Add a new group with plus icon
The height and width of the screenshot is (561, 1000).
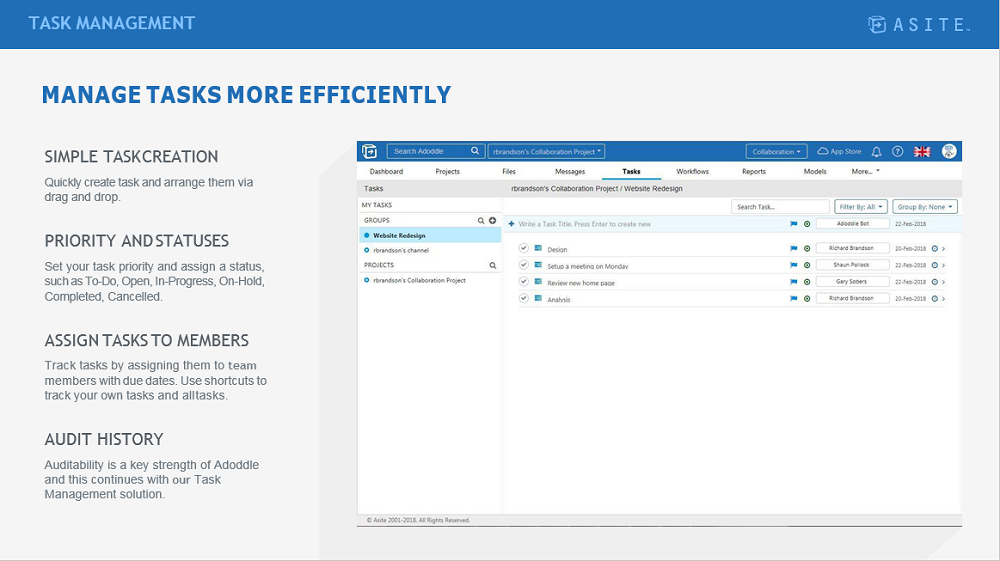pyautogui.click(x=492, y=221)
